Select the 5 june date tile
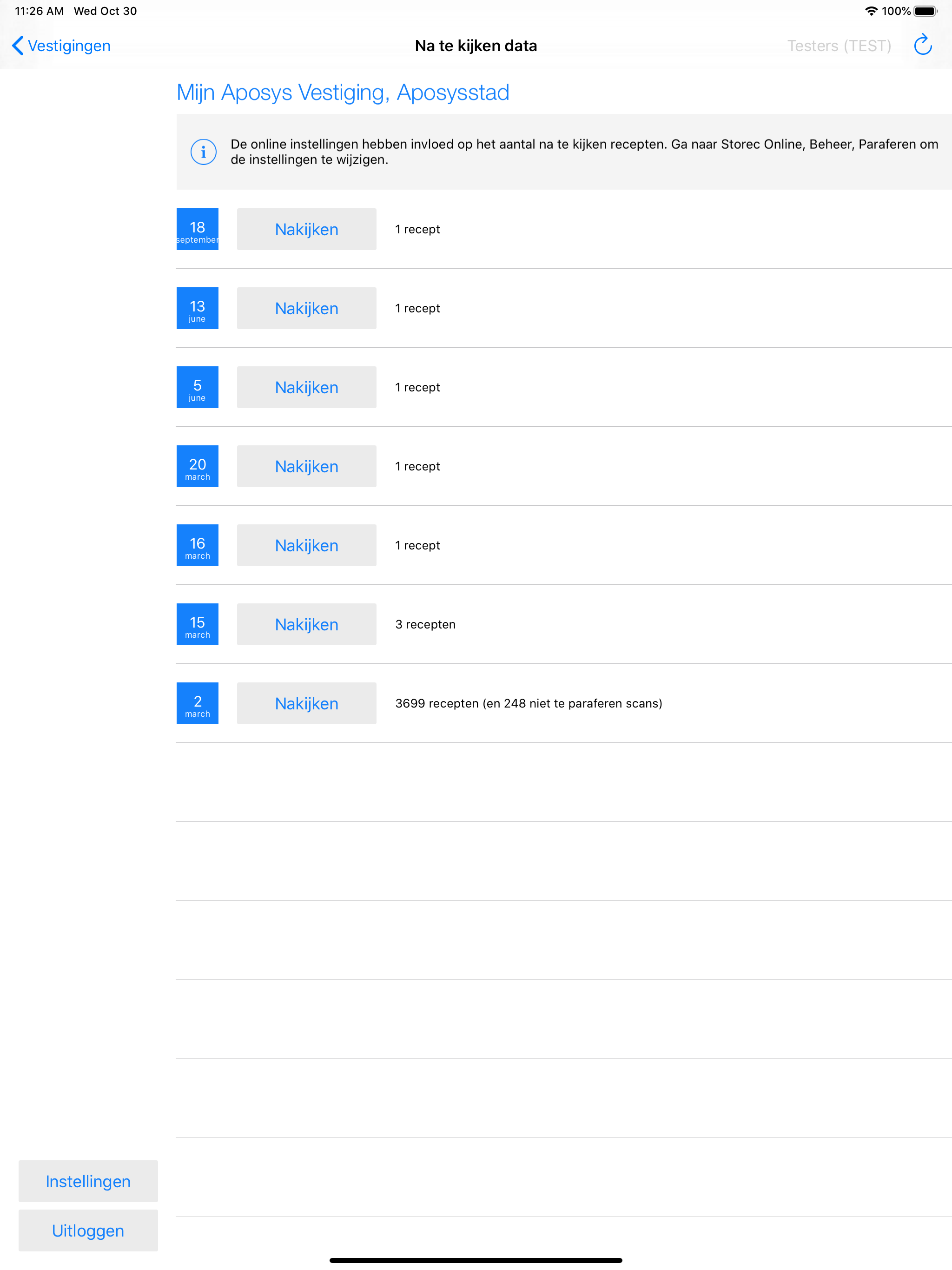 (198, 387)
